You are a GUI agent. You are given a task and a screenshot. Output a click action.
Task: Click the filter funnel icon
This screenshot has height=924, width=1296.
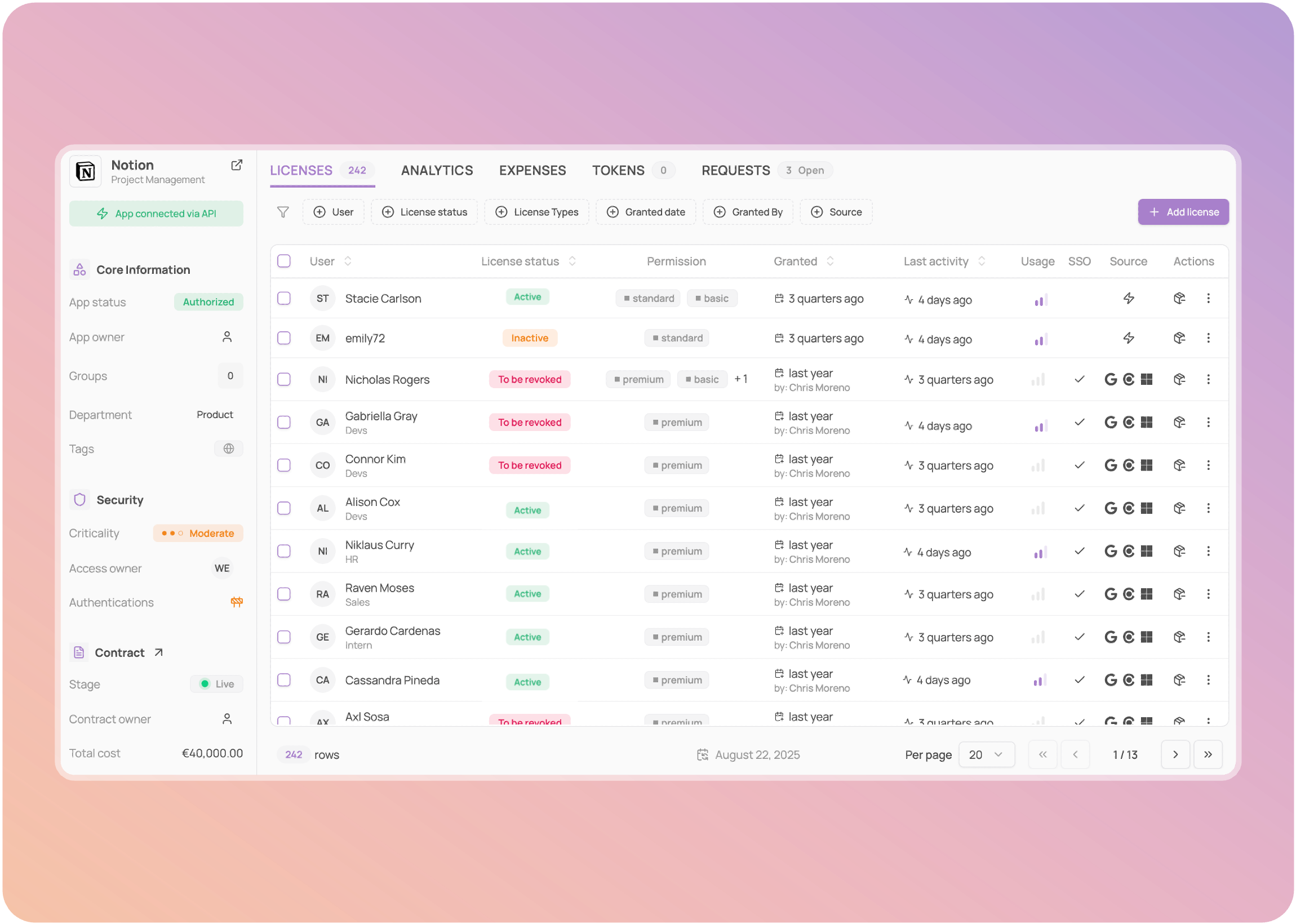click(283, 212)
